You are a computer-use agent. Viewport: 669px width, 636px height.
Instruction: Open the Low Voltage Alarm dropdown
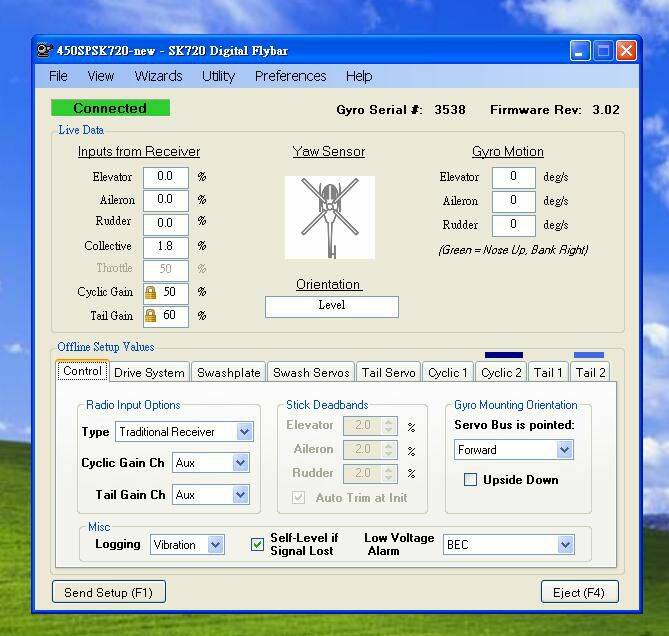tap(565, 545)
